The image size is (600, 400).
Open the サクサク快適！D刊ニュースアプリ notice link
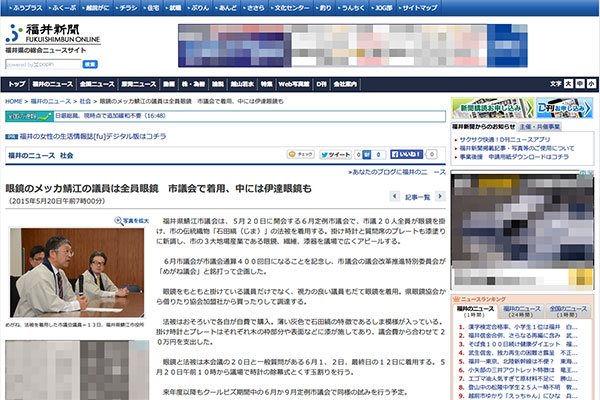pyautogui.click(x=505, y=140)
